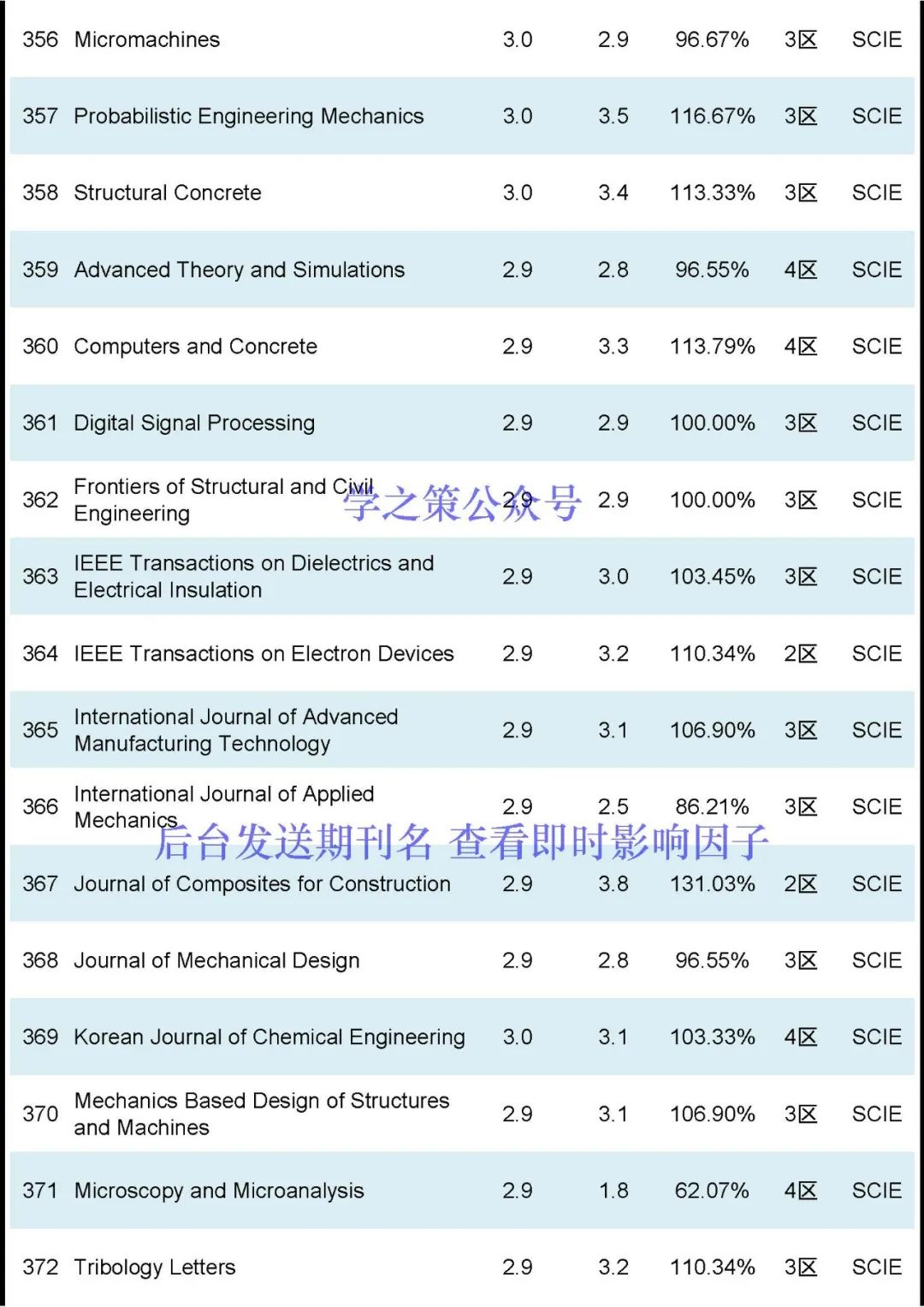Select the Probabilistic Engineering Mechanics row title
This screenshot has height=1307, width=924.
[248, 116]
